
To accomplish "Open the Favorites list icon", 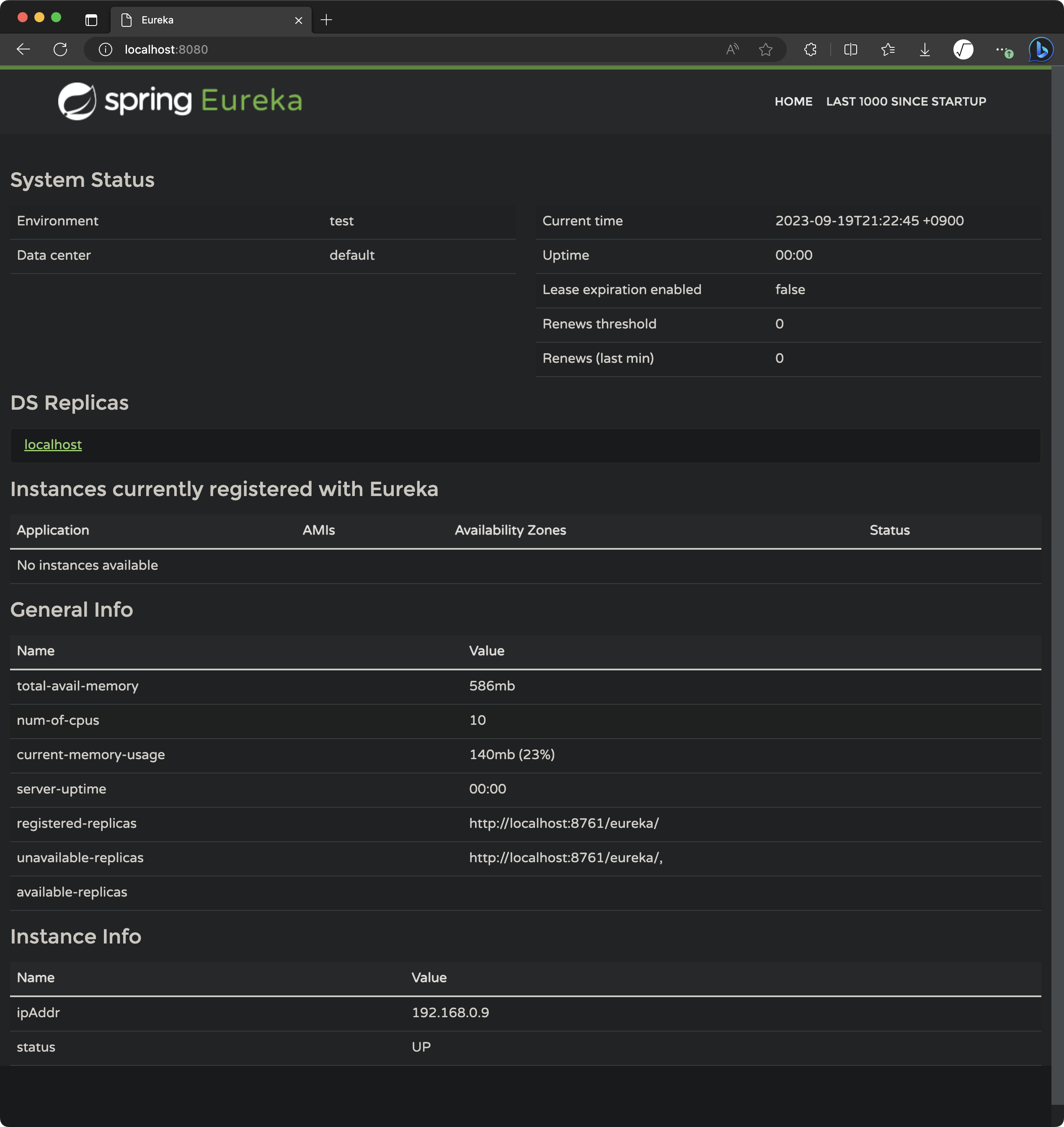I will click(x=888, y=49).
